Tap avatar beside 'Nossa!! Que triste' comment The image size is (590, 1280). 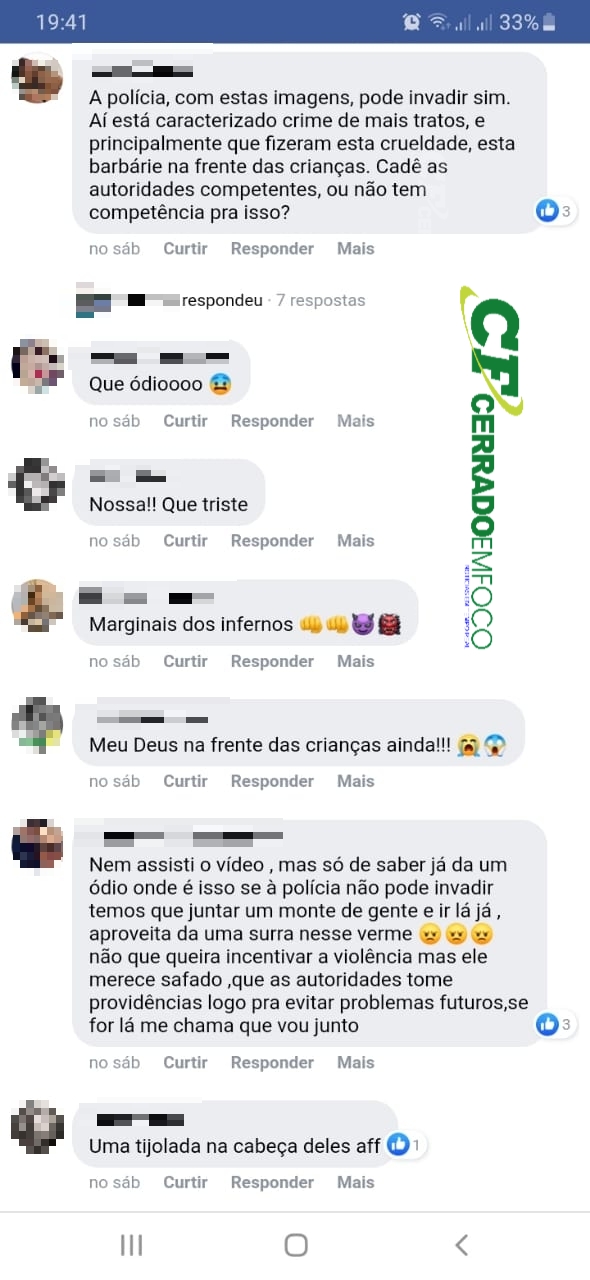pyautogui.click(x=37, y=484)
